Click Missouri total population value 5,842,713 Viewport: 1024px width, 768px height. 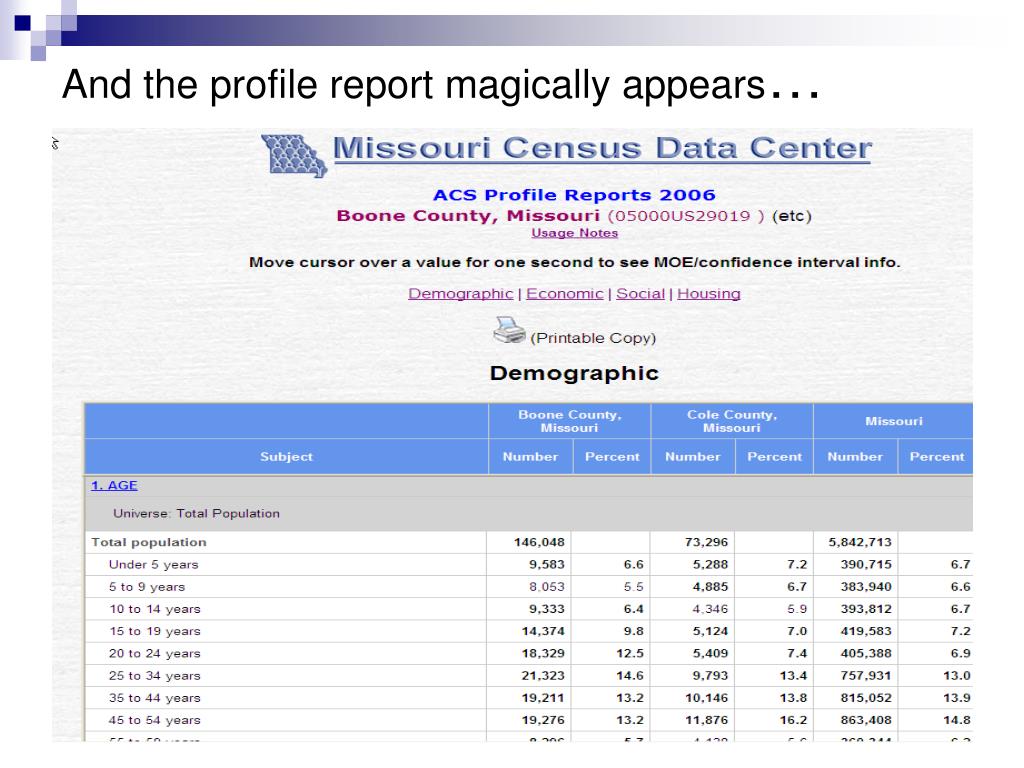860,542
